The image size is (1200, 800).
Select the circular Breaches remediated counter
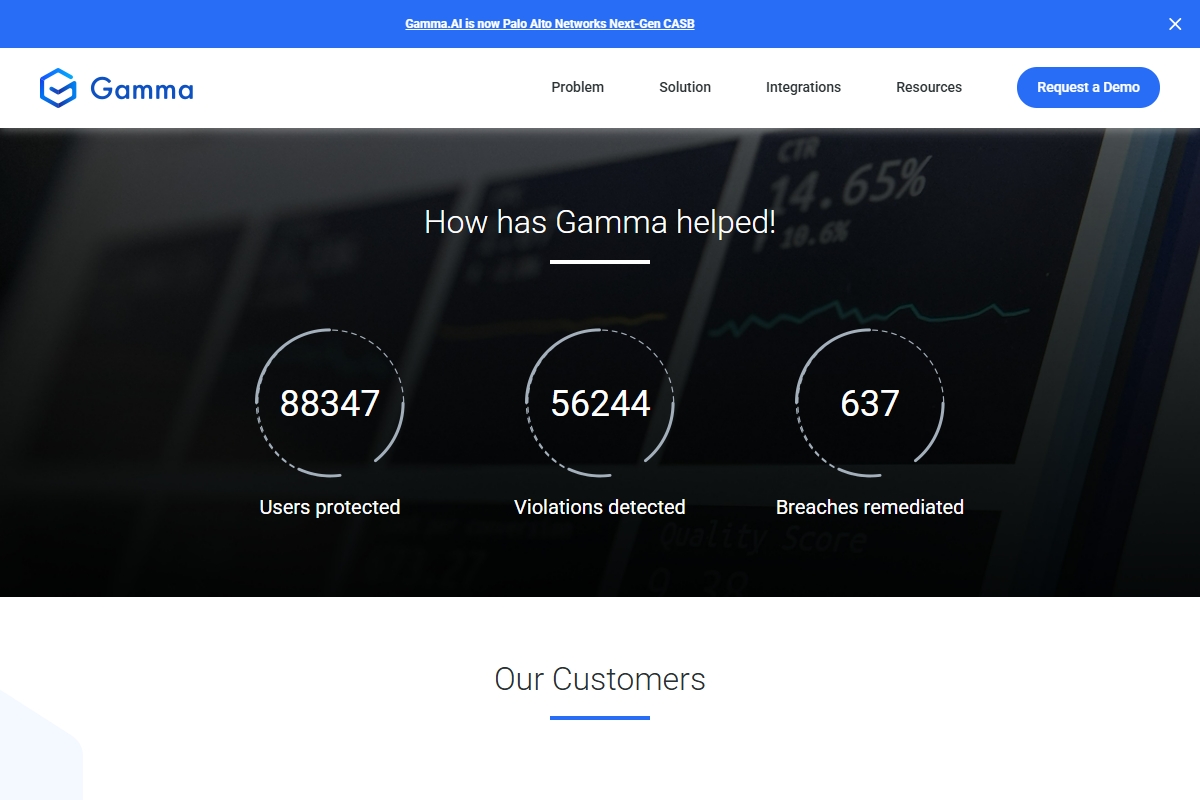(x=869, y=403)
